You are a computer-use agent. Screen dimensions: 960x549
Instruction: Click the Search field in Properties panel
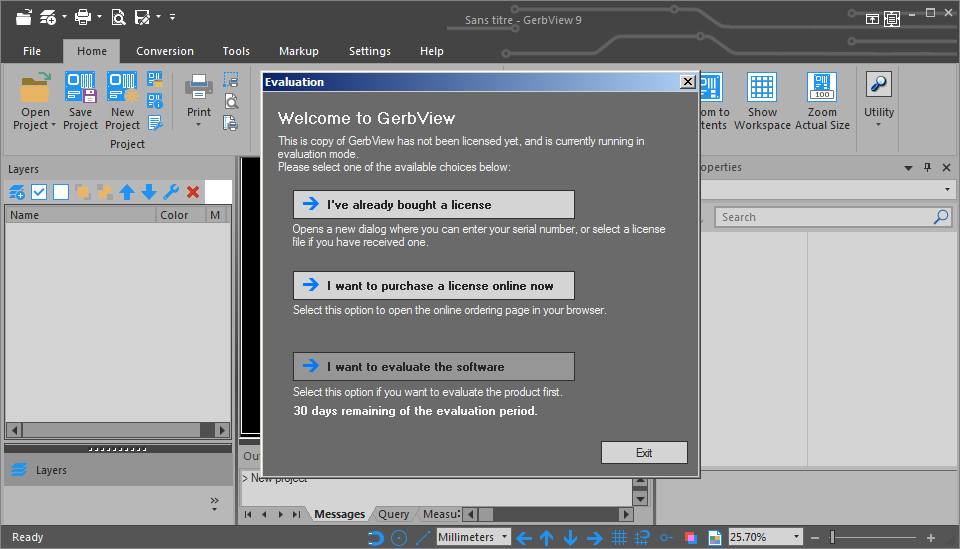[833, 217]
